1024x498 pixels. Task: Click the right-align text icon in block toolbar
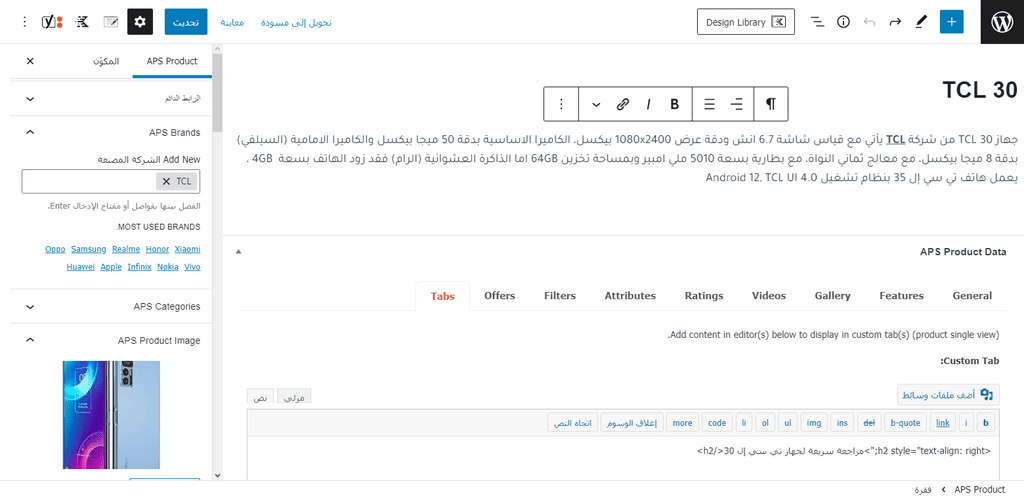click(737, 104)
